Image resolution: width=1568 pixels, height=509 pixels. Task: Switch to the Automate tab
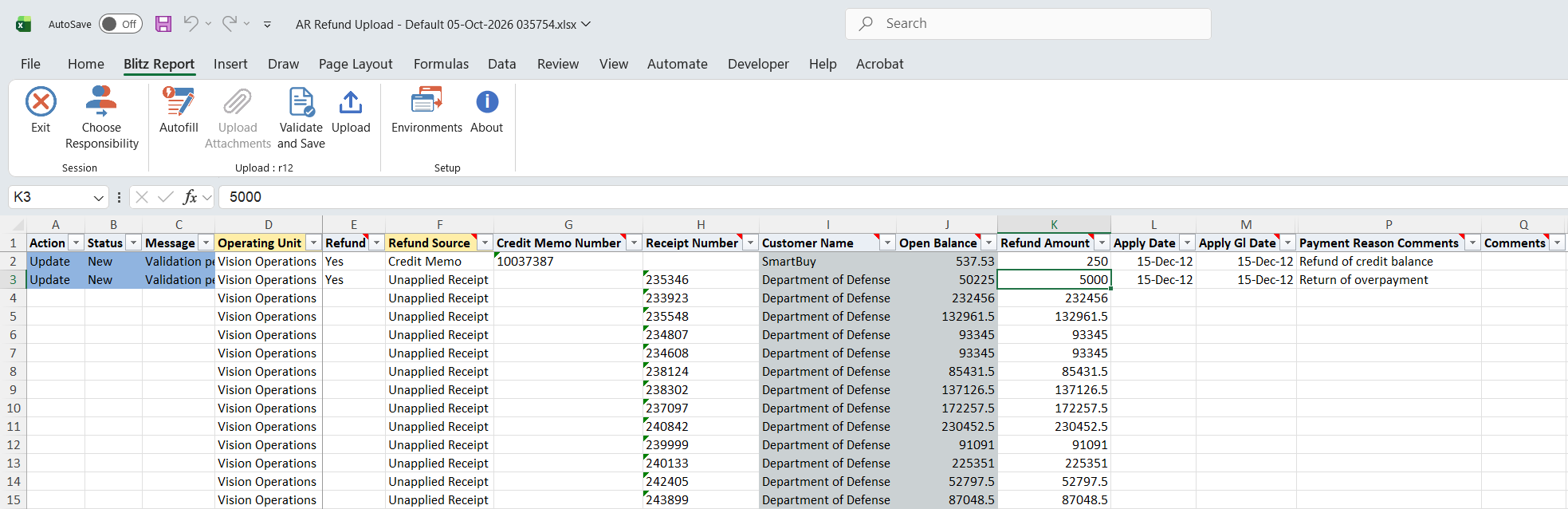[x=678, y=64]
